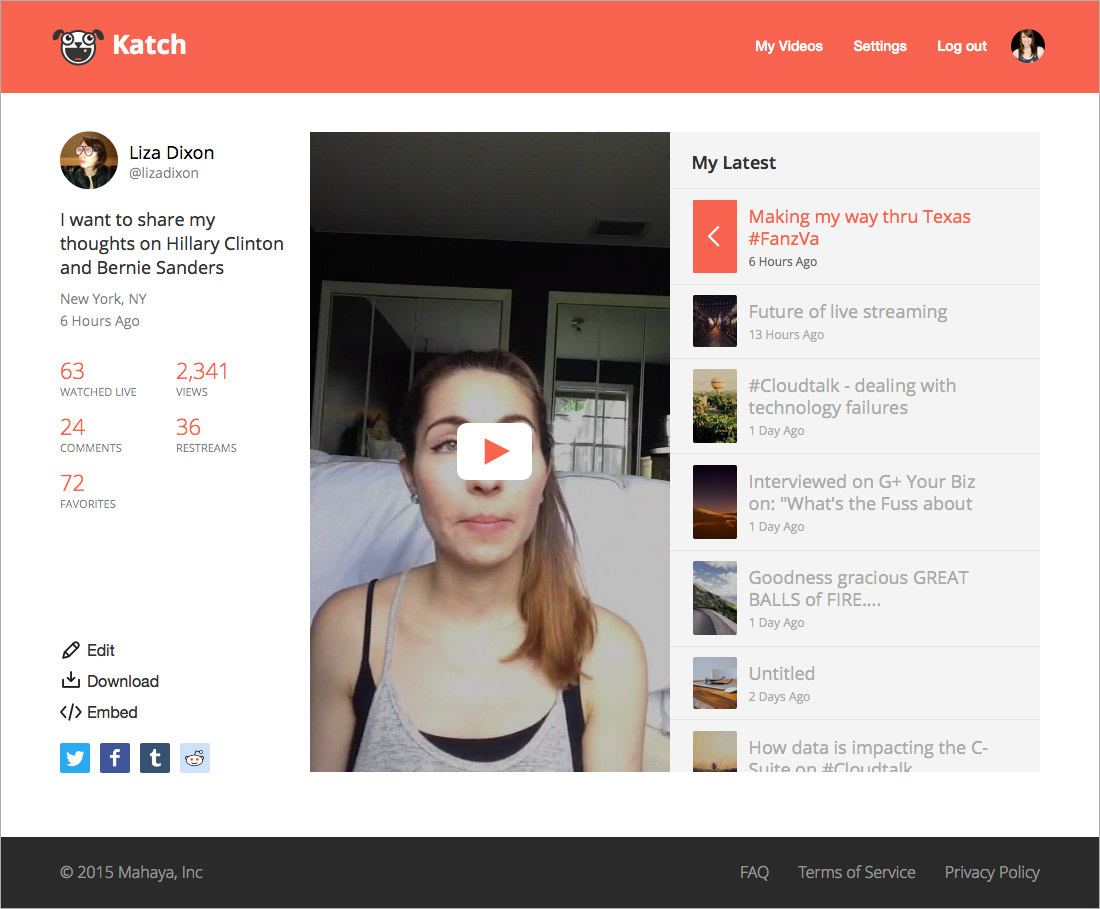Screen dimensions: 1100x909
Task: Click Log out in the header
Action: pos(962,46)
